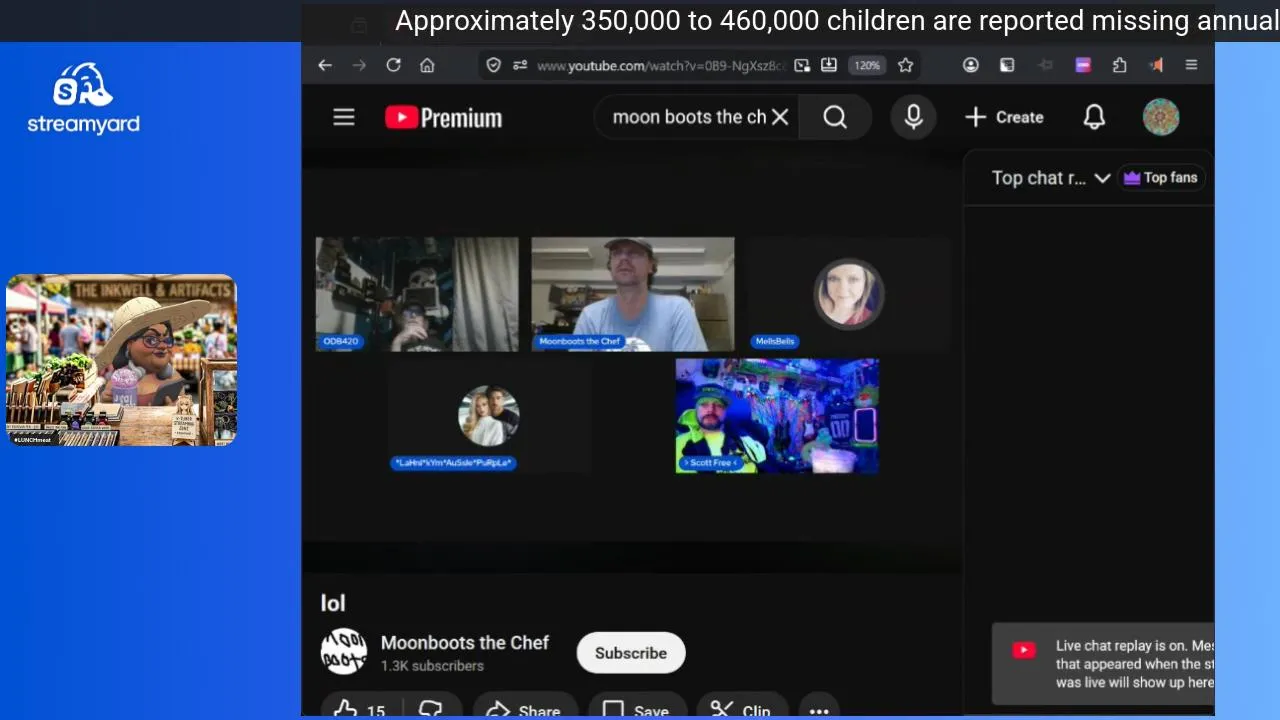Toggle picture-in-picture icon in address bar
This screenshot has height=720, width=1280.
(x=802, y=65)
